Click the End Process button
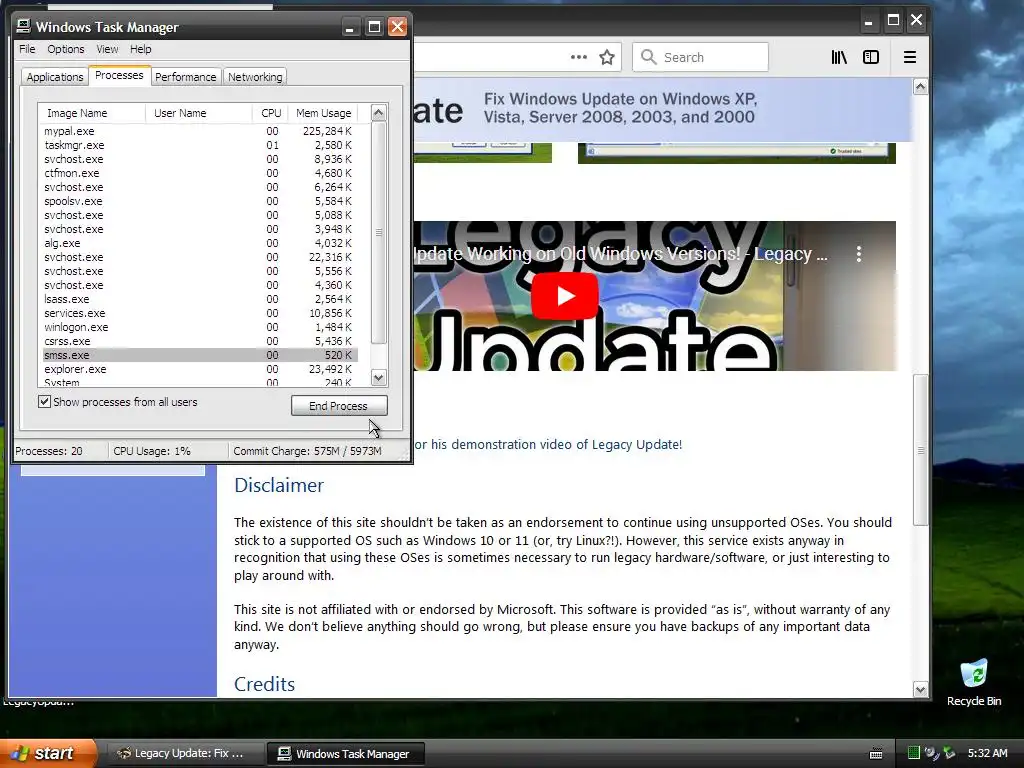This screenshot has width=1024, height=768. click(x=339, y=406)
